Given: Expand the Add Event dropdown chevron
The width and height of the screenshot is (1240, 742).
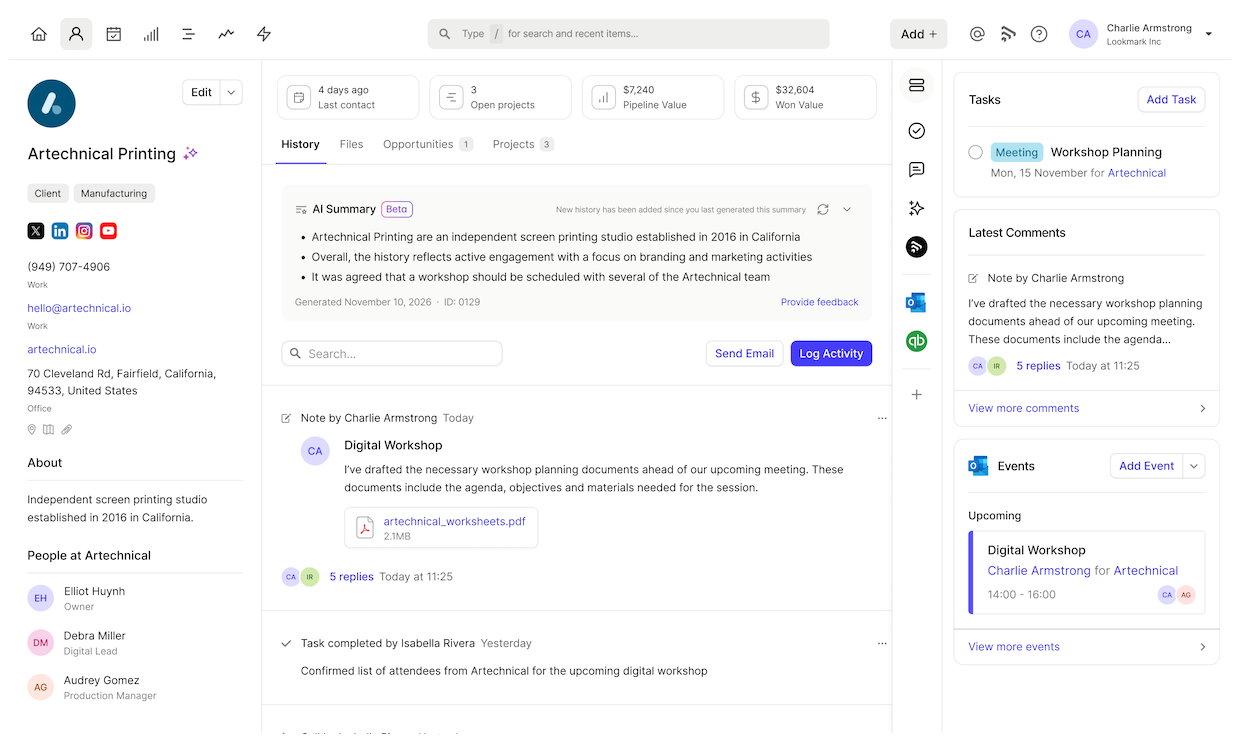Looking at the screenshot, I should pyautogui.click(x=1194, y=465).
